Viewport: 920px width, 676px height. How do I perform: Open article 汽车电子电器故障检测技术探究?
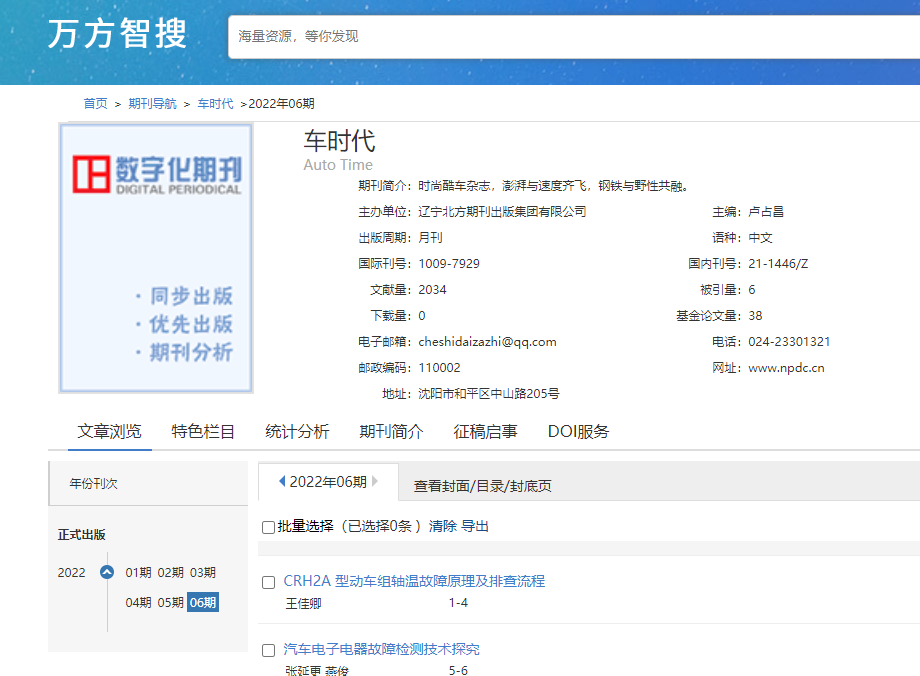coord(381,649)
